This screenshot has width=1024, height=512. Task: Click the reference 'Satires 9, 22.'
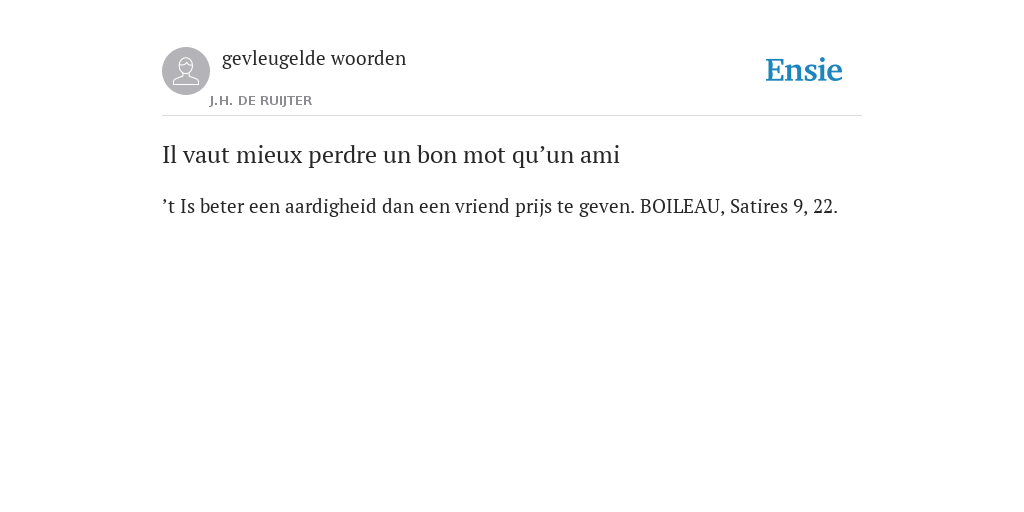[x=784, y=206]
